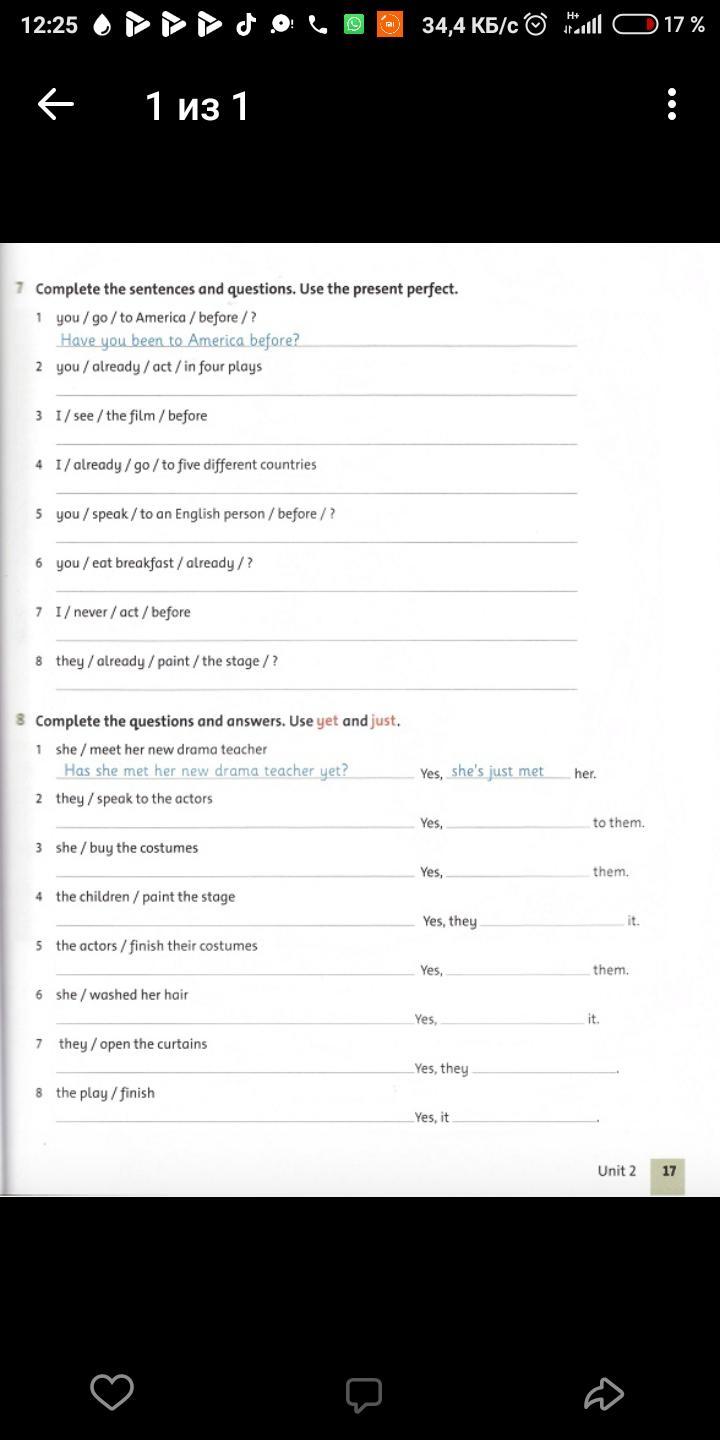The height and width of the screenshot is (1440, 720).
Task: Share the image with the arrow icon
Action: tap(604, 1393)
